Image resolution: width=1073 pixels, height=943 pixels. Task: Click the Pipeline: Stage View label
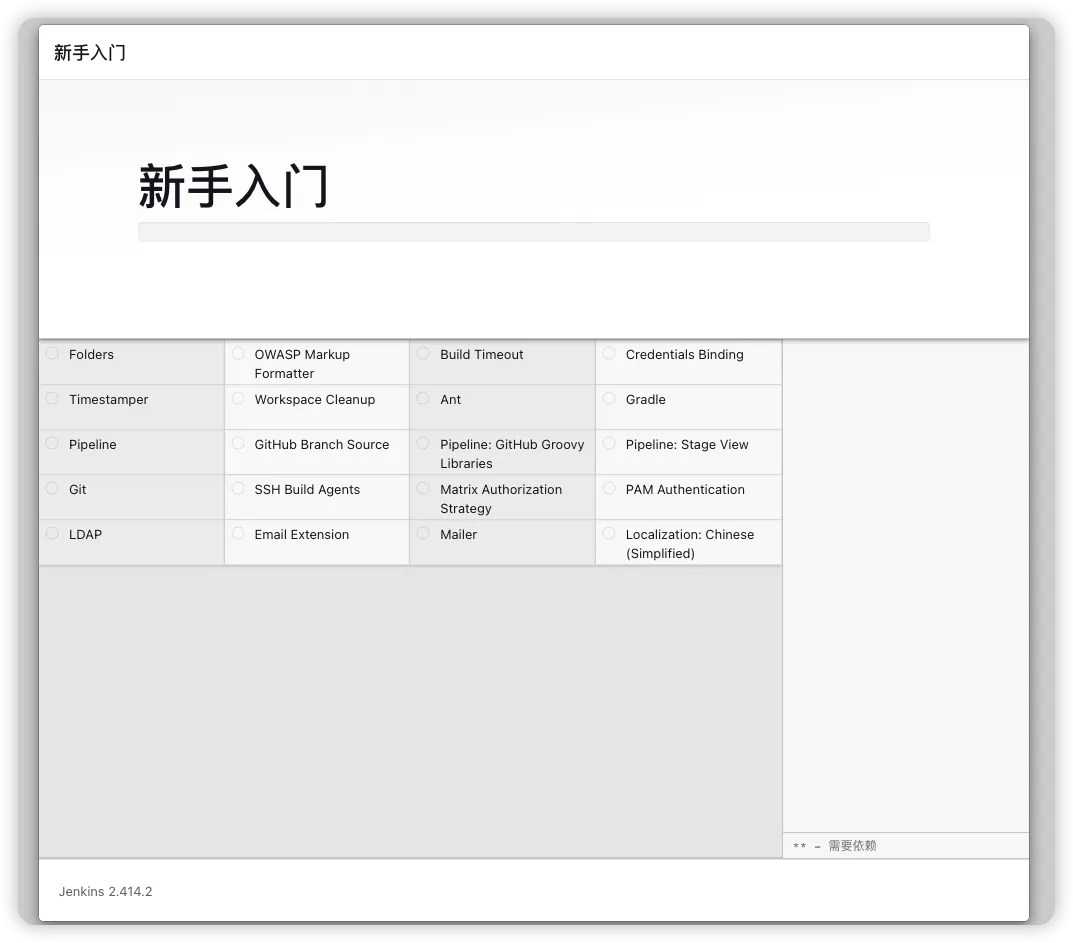click(687, 445)
